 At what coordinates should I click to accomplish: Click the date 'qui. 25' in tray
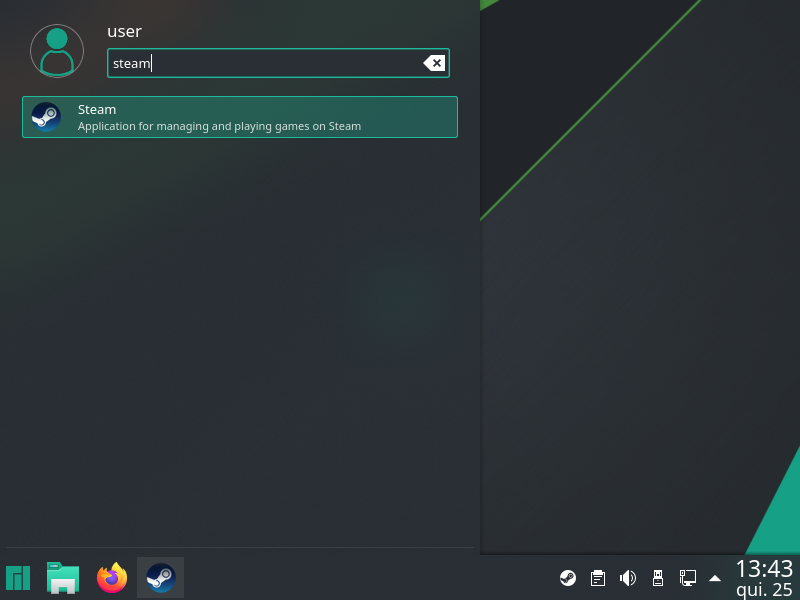coord(764,590)
